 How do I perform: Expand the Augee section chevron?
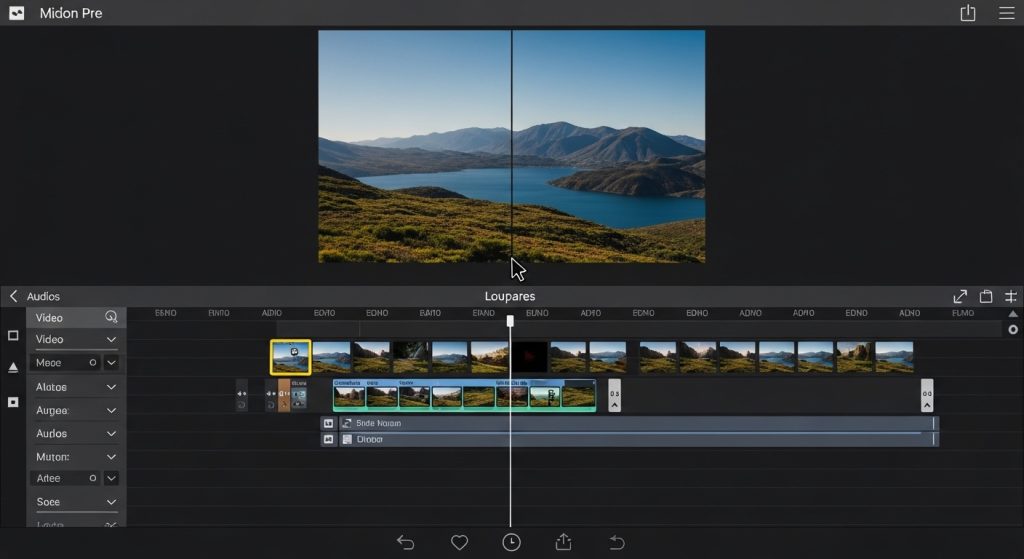[x=111, y=411]
